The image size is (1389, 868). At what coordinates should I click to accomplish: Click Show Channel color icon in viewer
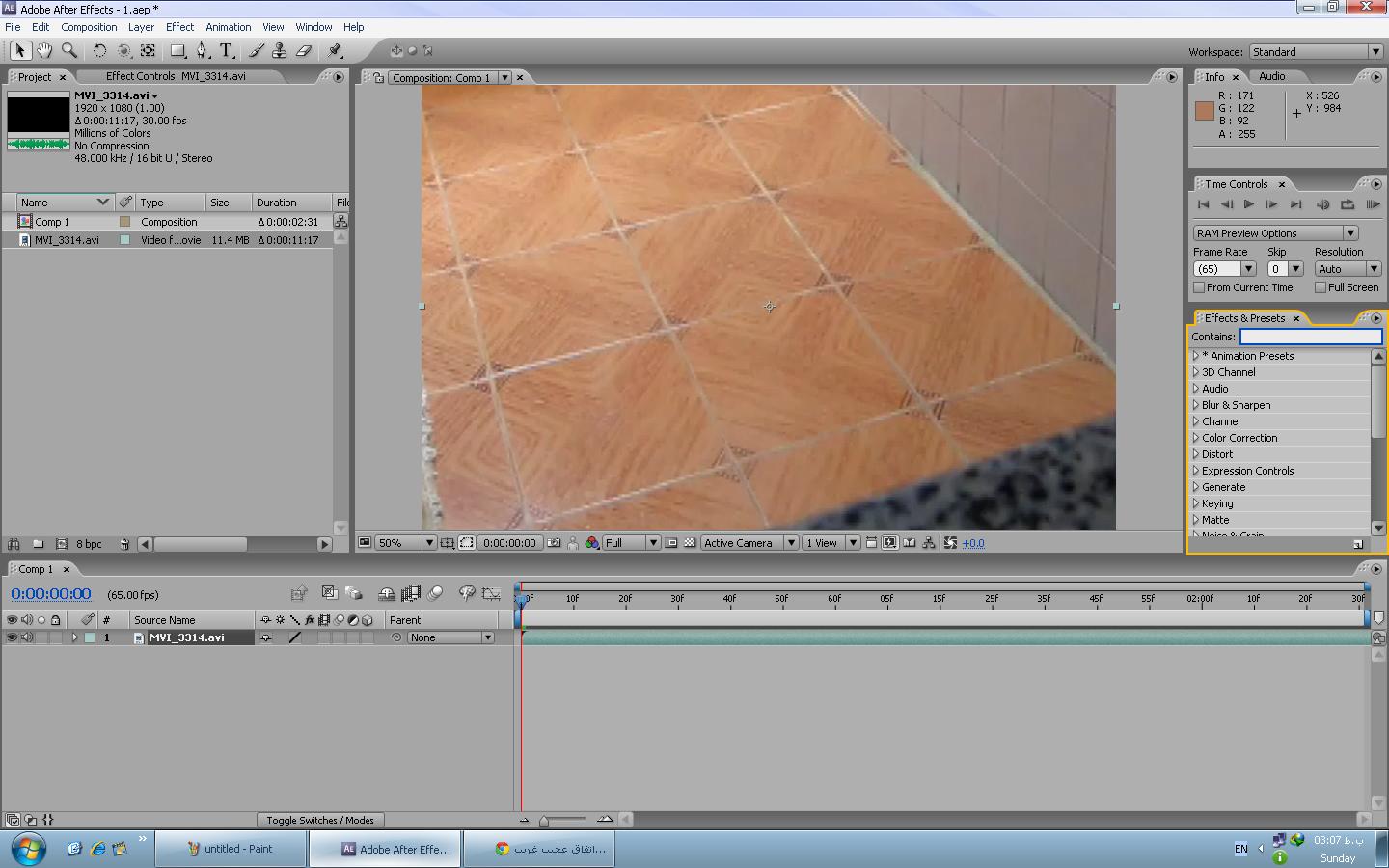[x=591, y=543]
